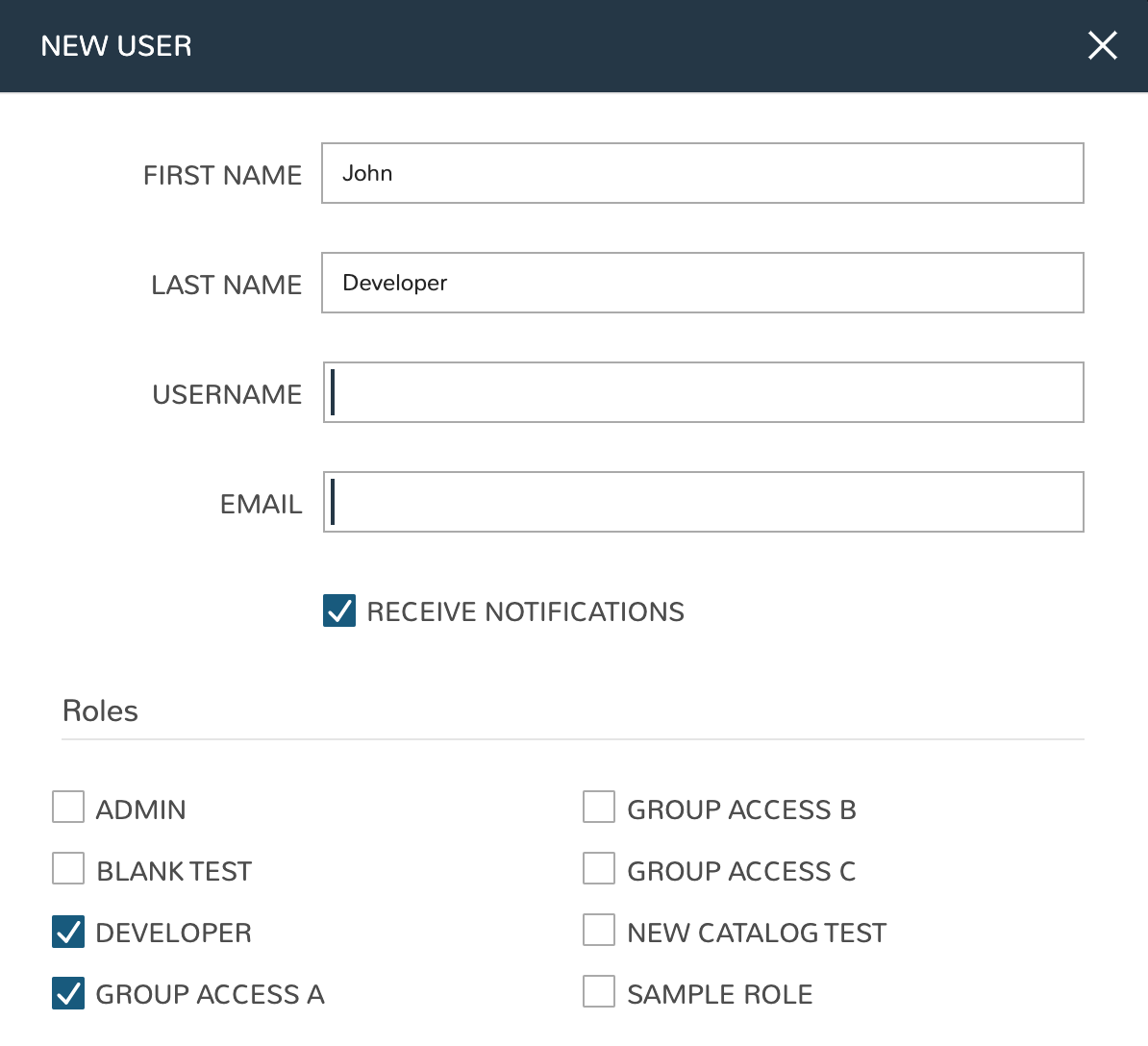
Task: Focus the empty Username text box
Action: click(x=702, y=393)
